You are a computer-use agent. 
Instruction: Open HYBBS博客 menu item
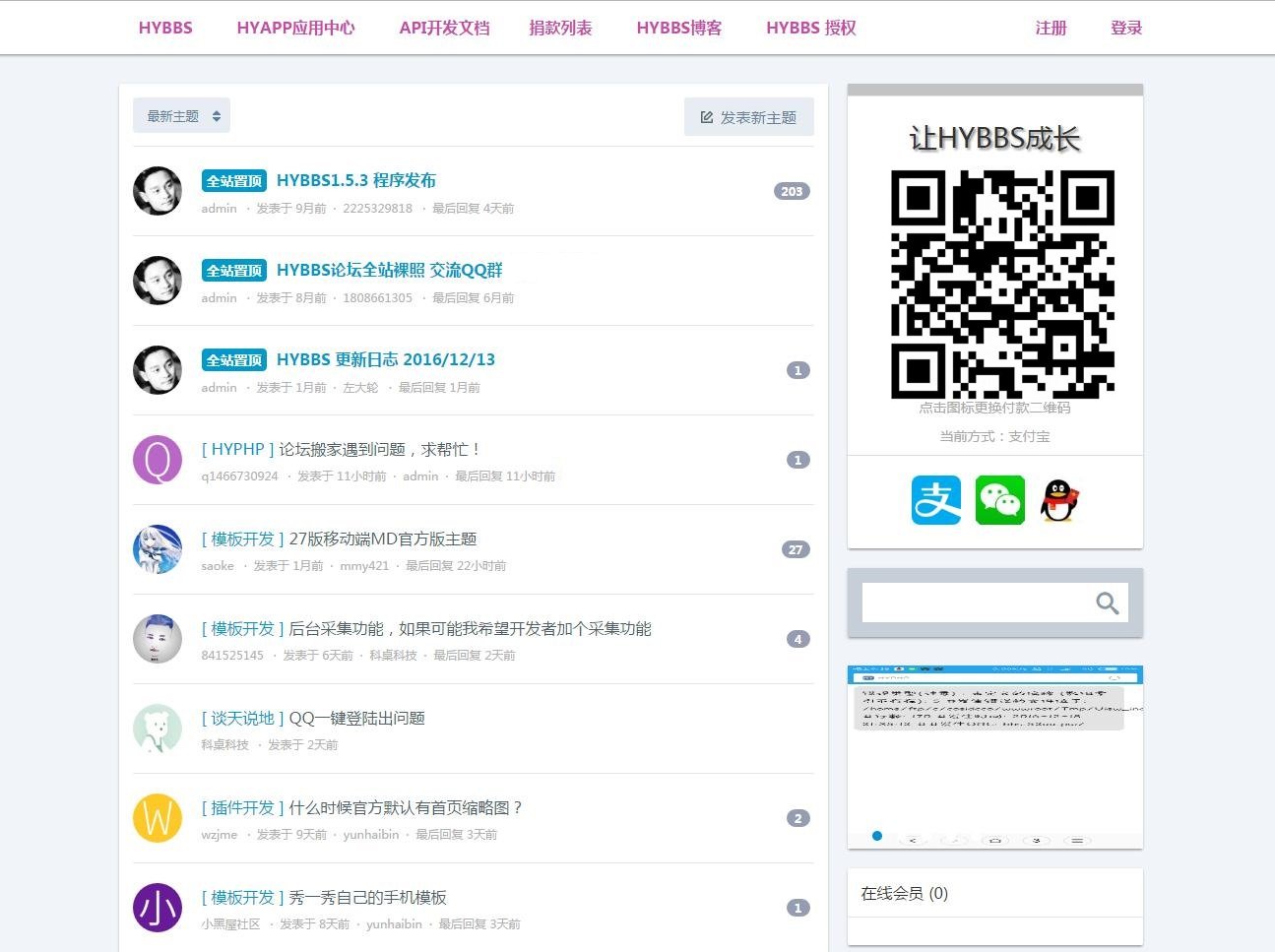click(679, 28)
